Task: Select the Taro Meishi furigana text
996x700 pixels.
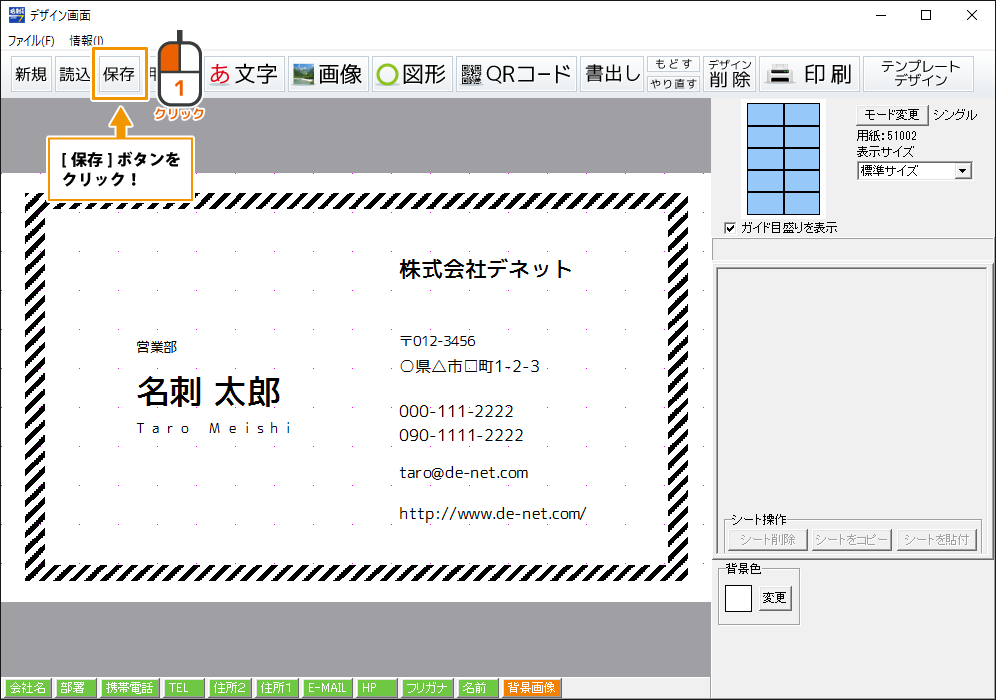Action: click(213, 428)
